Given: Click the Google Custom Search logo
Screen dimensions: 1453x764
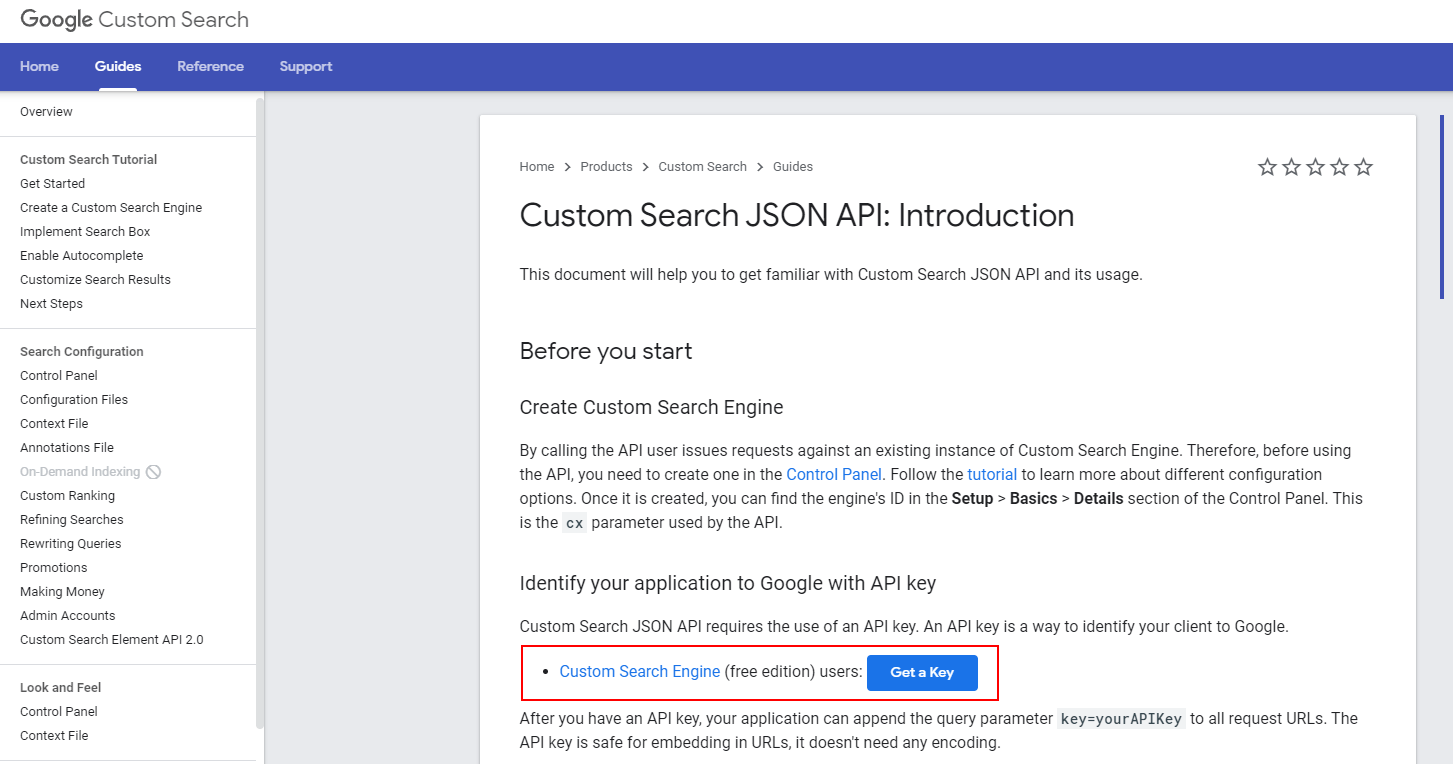Looking at the screenshot, I should [134, 20].
